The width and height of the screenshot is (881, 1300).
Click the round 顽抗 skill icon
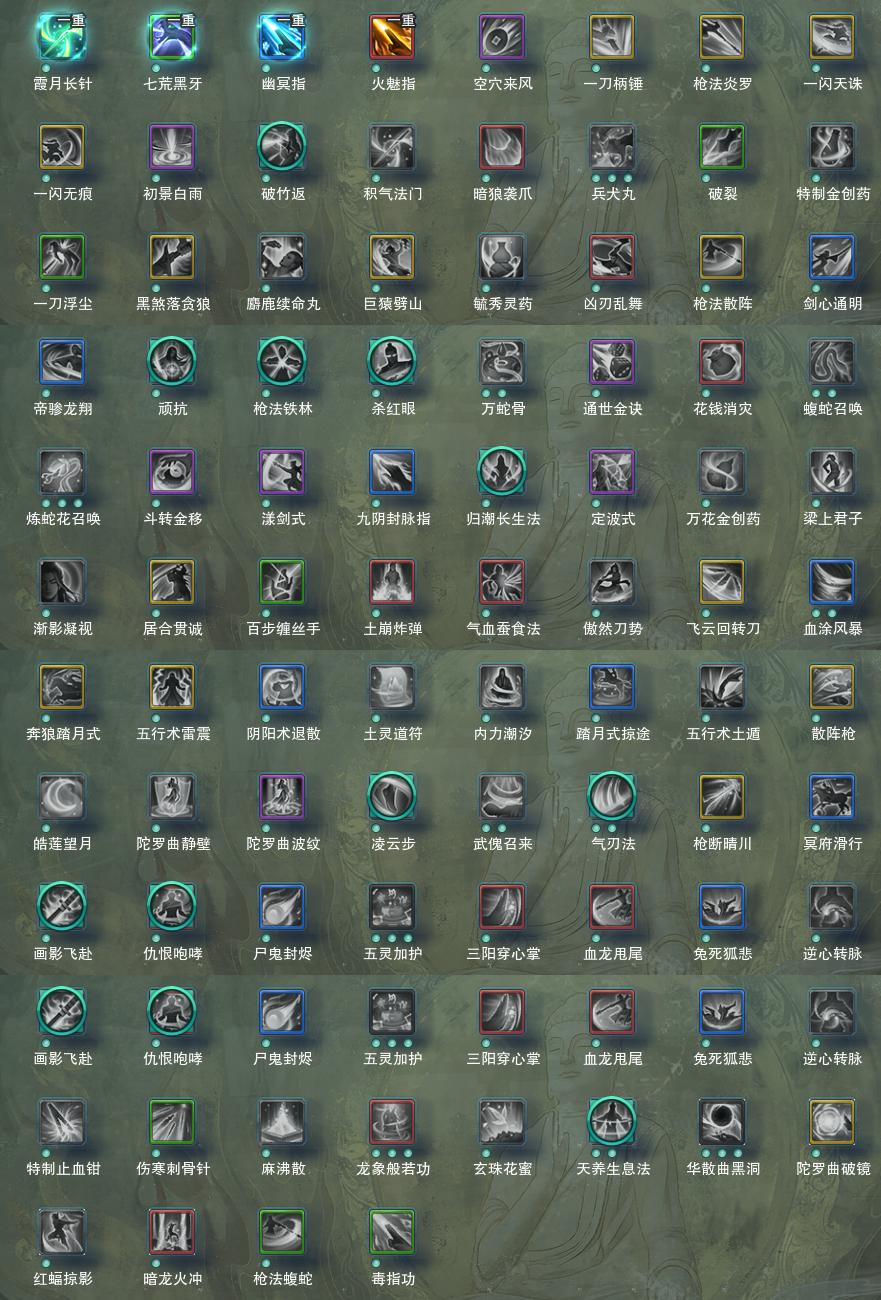(172, 362)
